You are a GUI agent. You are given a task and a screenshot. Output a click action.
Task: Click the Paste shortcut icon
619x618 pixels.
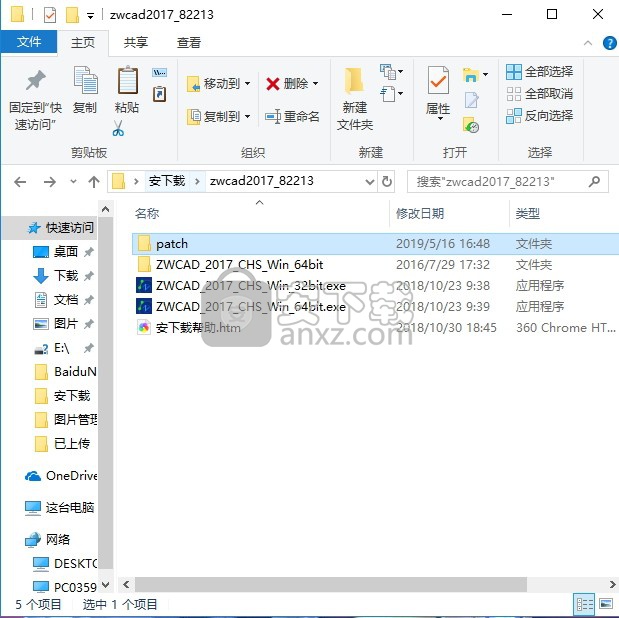[x=159, y=94]
